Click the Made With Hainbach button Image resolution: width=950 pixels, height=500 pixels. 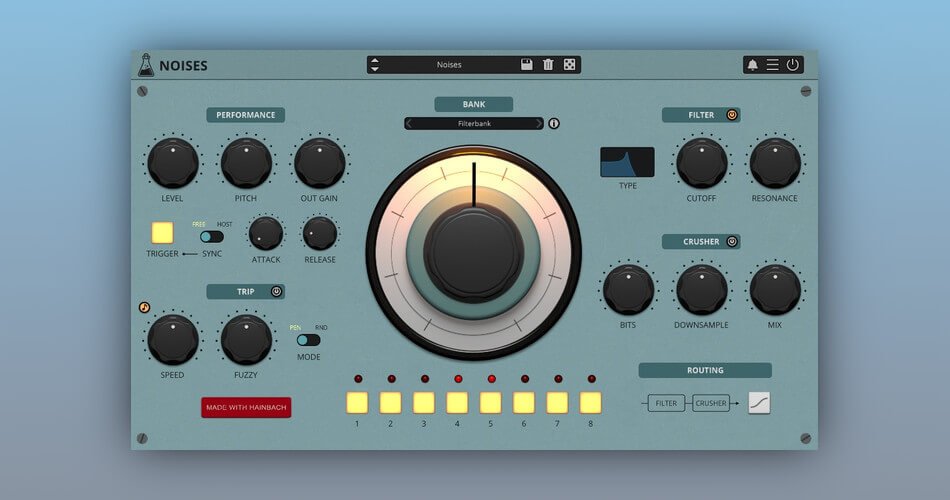pos(246,407)
